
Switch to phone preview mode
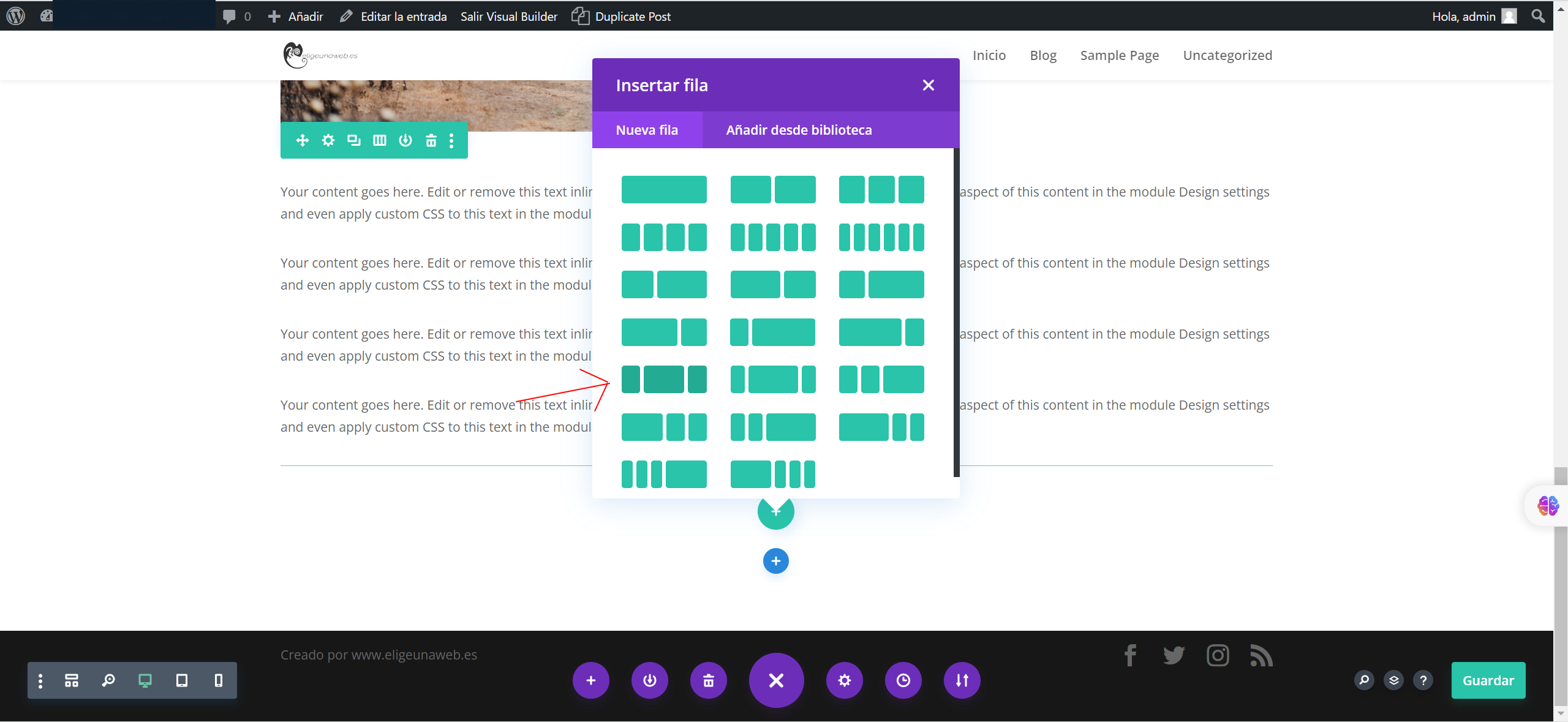click(x=219, y=680)
